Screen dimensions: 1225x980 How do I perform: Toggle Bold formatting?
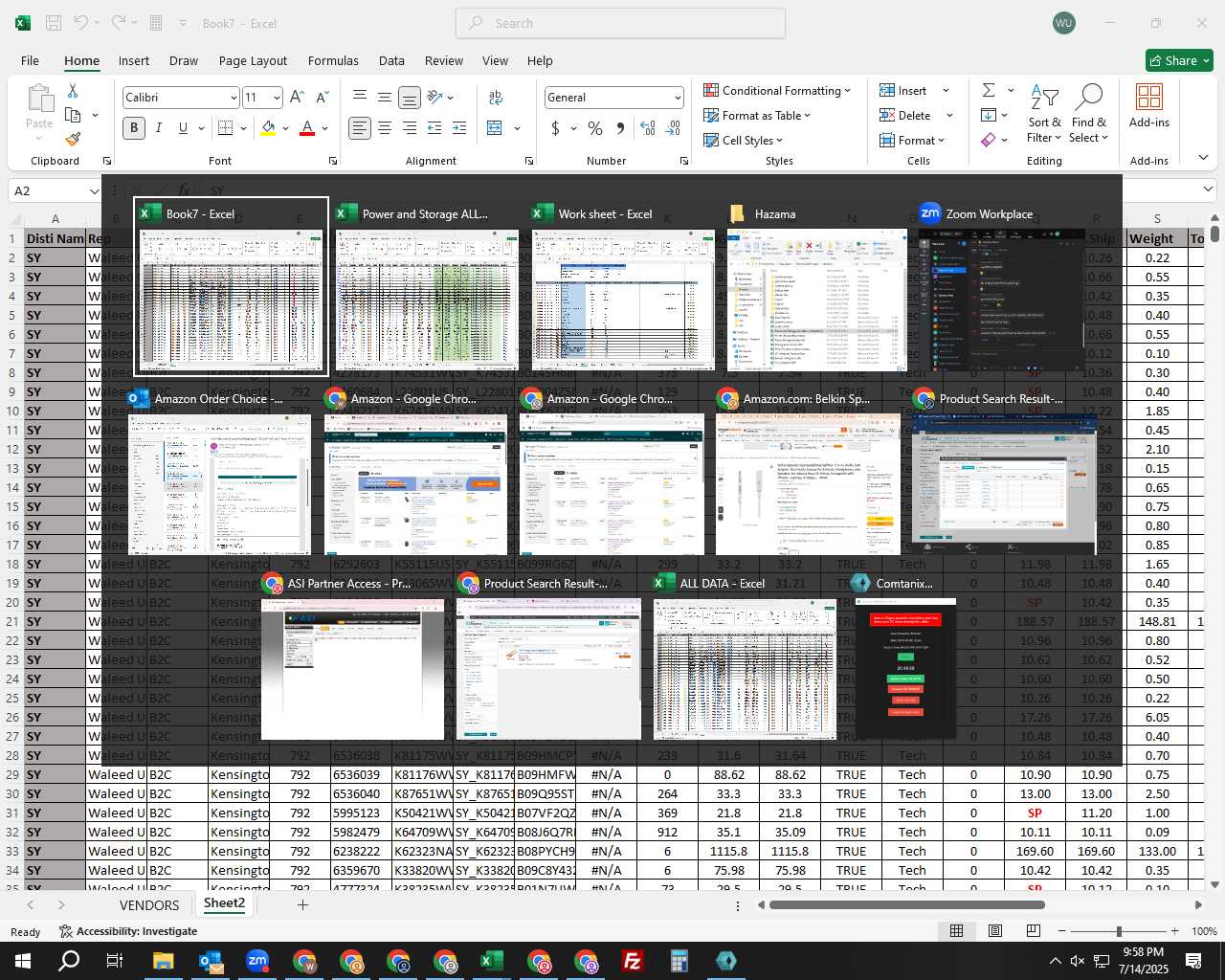pos(134,127)
